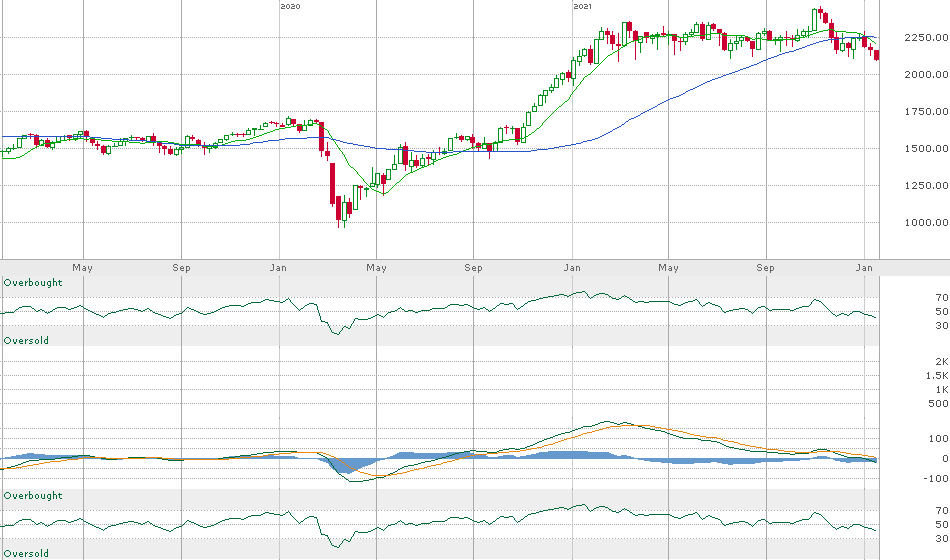Click the -100 value on the MACD scale

coord(936,479)
